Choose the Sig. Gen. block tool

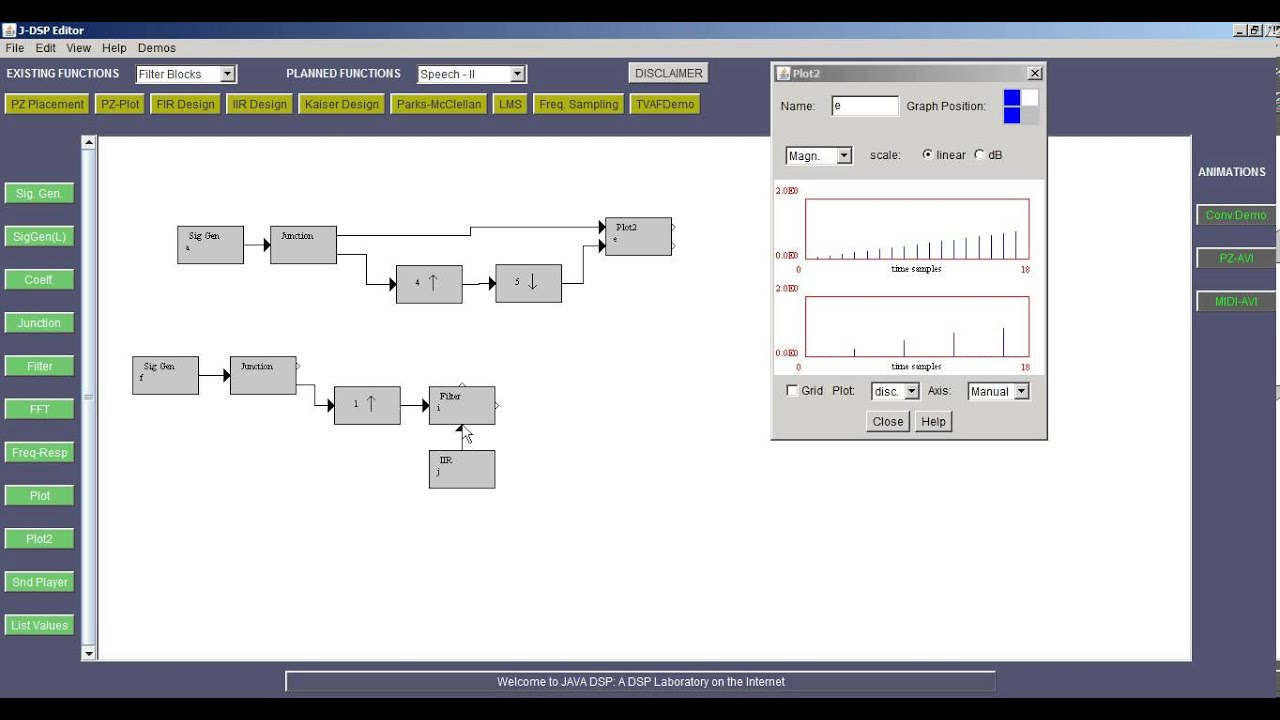(39, 193)
